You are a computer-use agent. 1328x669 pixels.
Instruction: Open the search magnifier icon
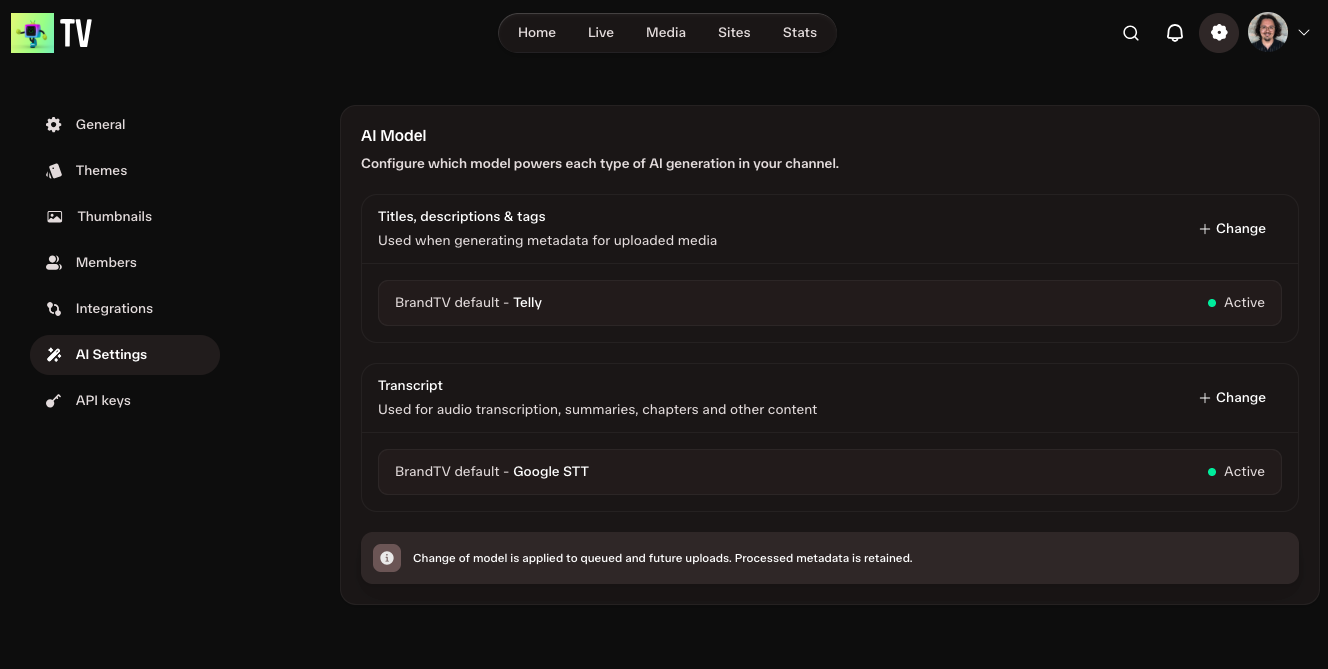coord(1131,33)
